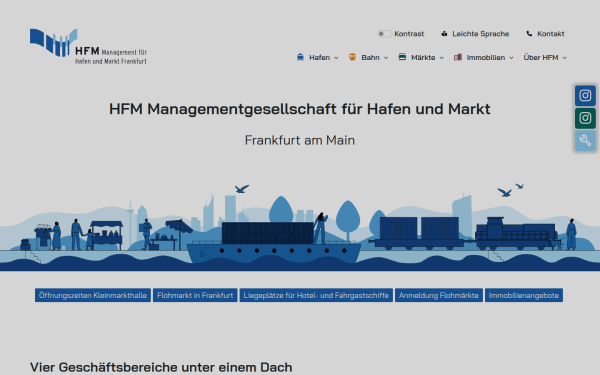
Task: Click the blue Instagram sidebar icon
Action: pyautogui.click(x=585, y=95)
